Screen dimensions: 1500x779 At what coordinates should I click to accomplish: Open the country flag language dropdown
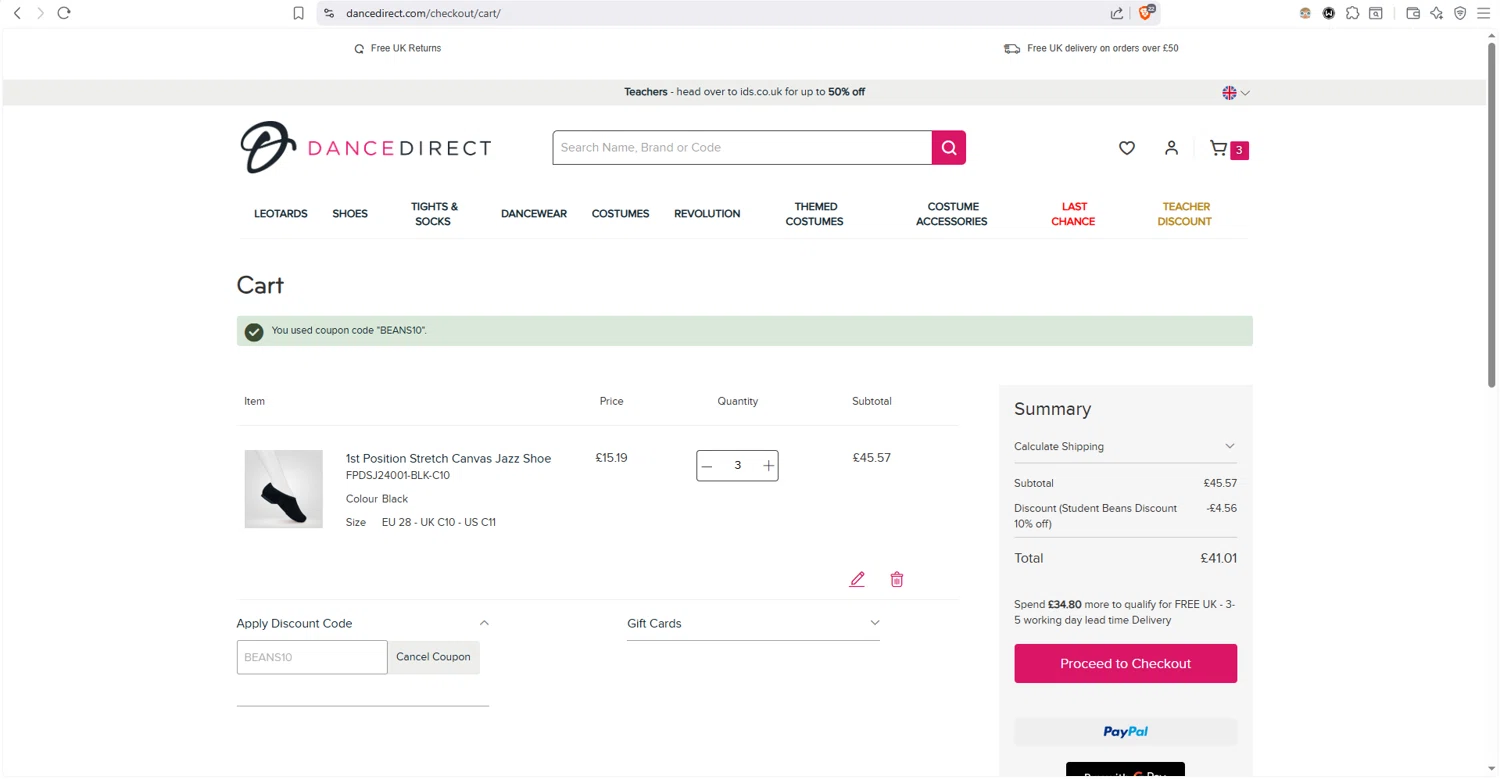[x=1236, y=93]
